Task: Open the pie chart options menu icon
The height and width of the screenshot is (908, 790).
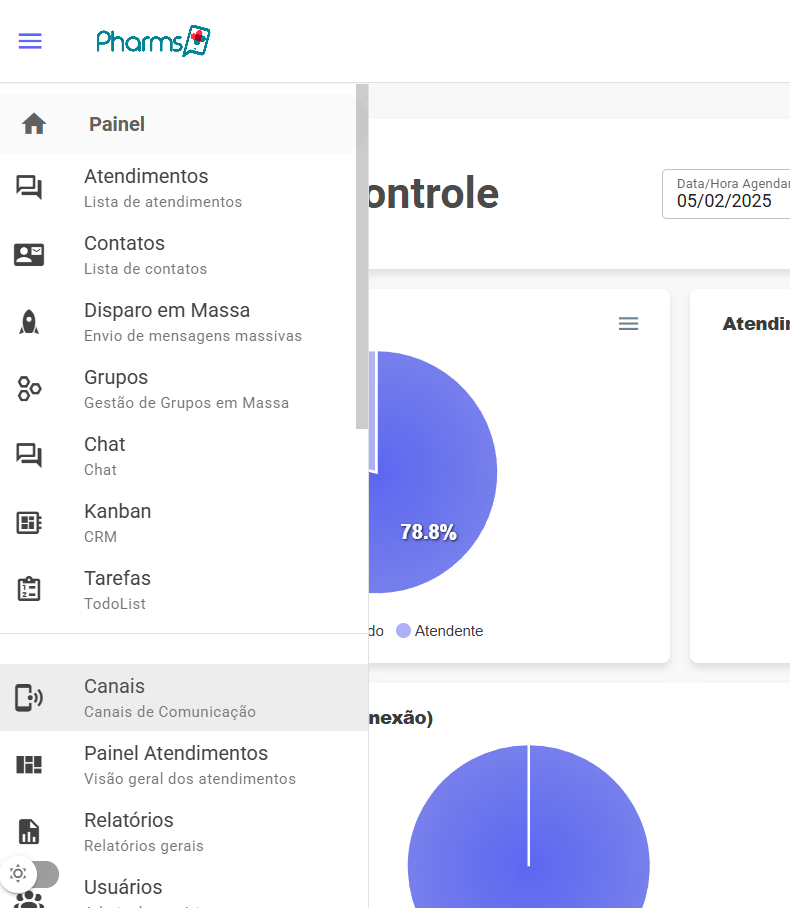Action: pos(628,324)
